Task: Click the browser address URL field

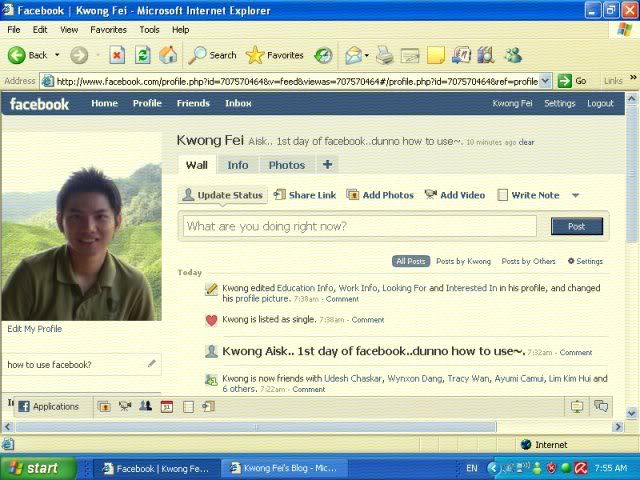Action: point(296,81)
